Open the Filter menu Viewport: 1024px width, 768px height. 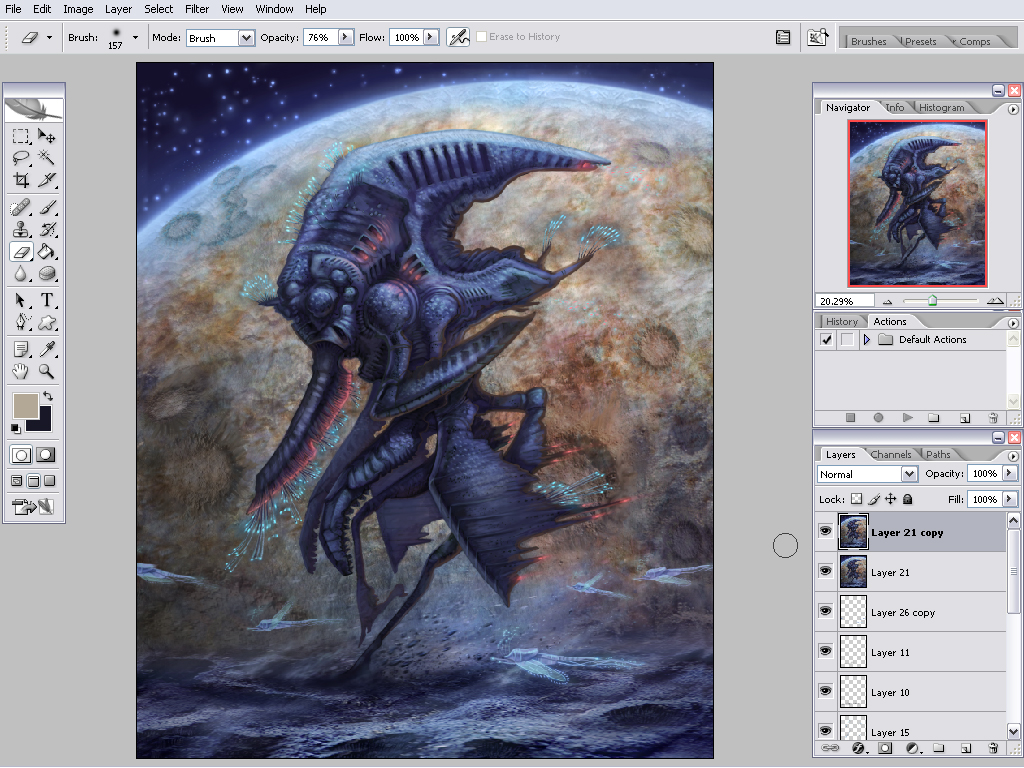pyautogui.click(x=197, y=9)
